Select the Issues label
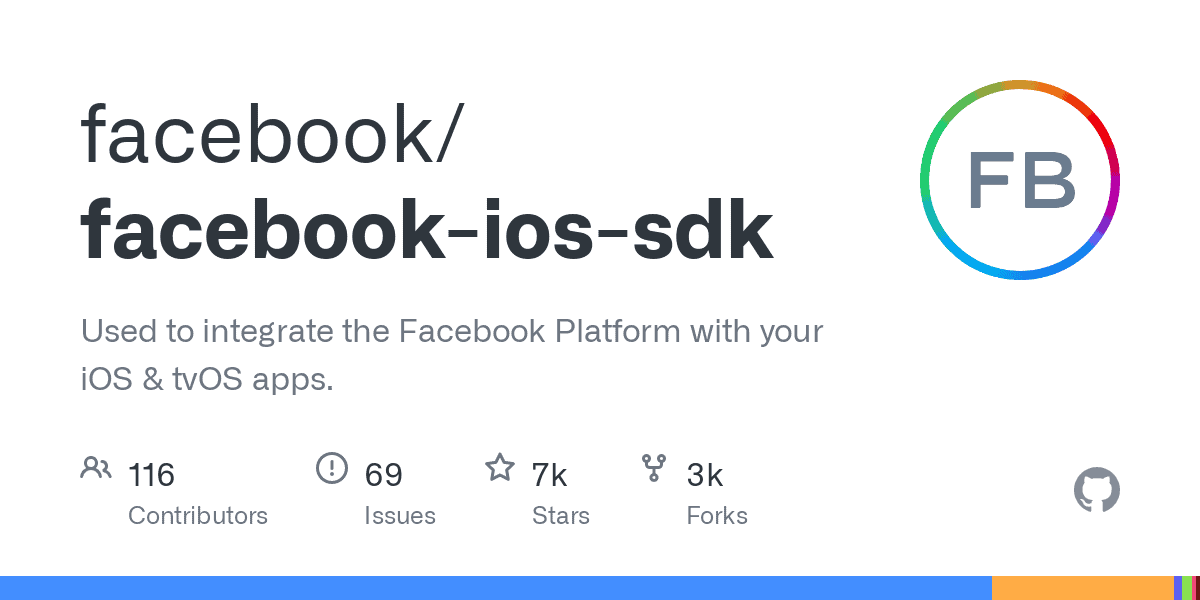The height and width of the screenshot is (600, 1200). pyautogui.click(x=400, y=516)
